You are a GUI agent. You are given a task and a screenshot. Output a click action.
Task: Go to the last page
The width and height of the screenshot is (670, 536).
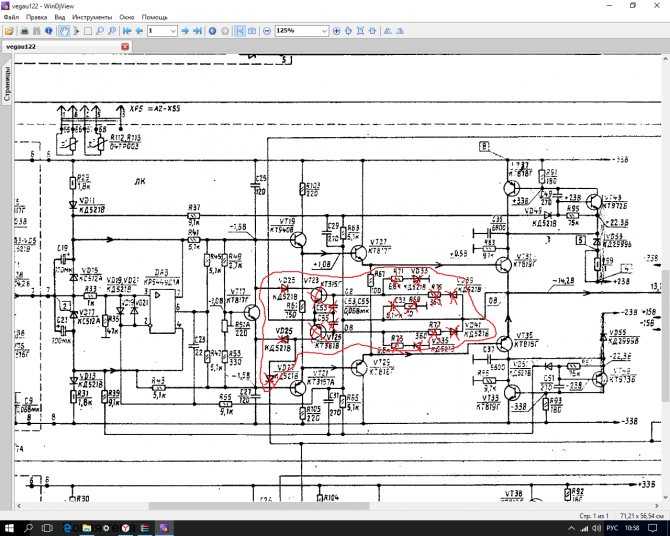[x=197, y=31]
